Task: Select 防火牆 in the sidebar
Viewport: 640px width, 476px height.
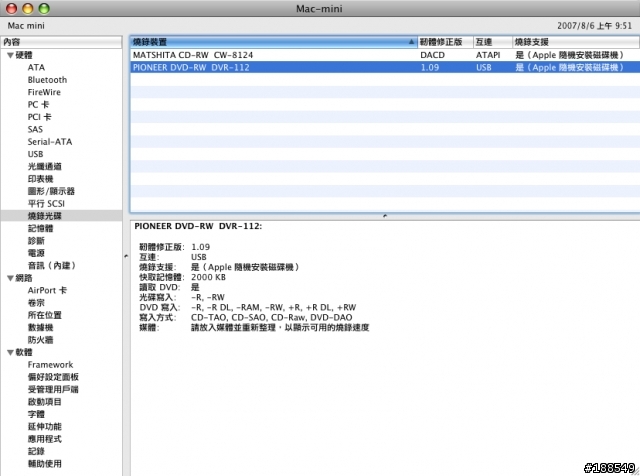Action: [40, 340]
